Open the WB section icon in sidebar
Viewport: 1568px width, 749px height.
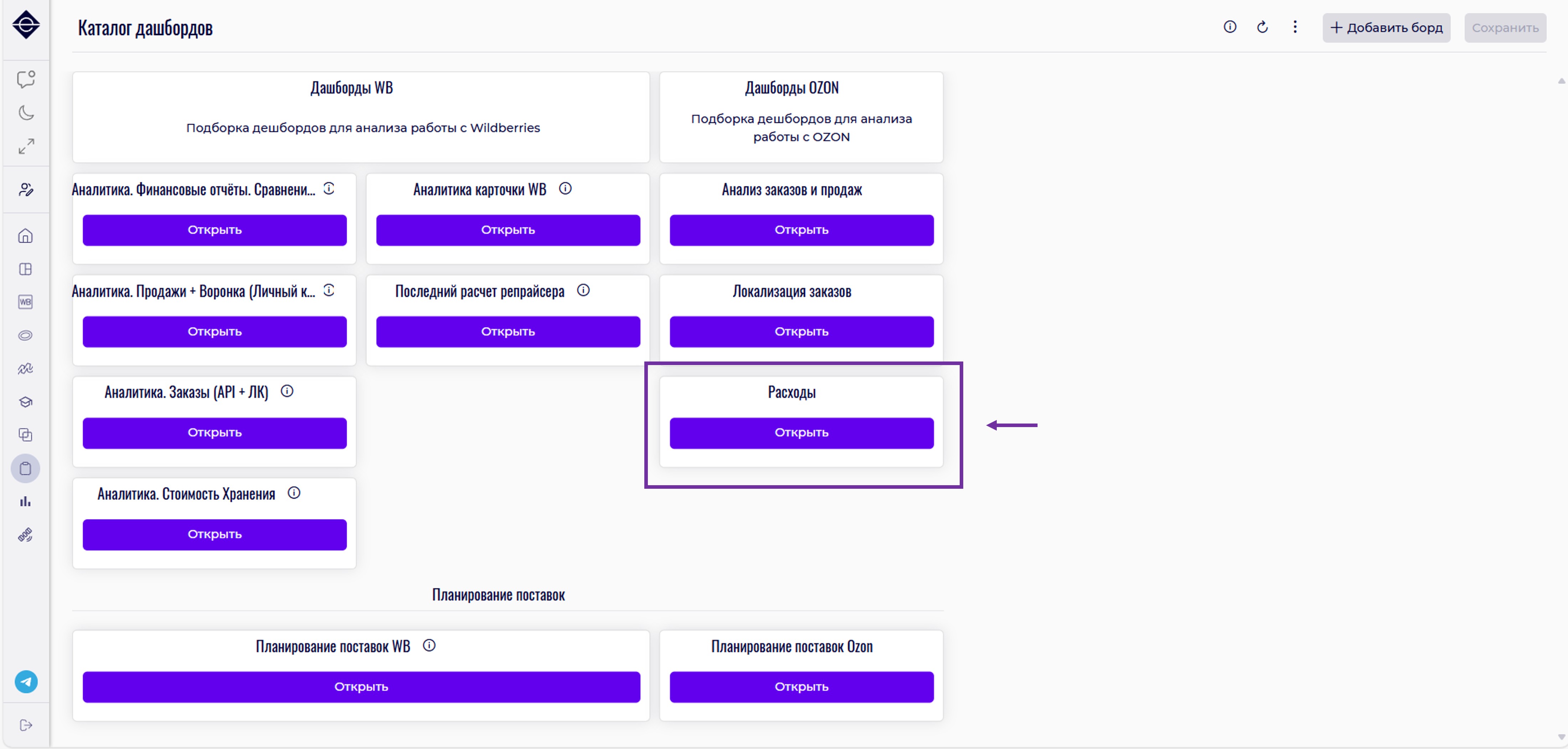tap(26, 302)
